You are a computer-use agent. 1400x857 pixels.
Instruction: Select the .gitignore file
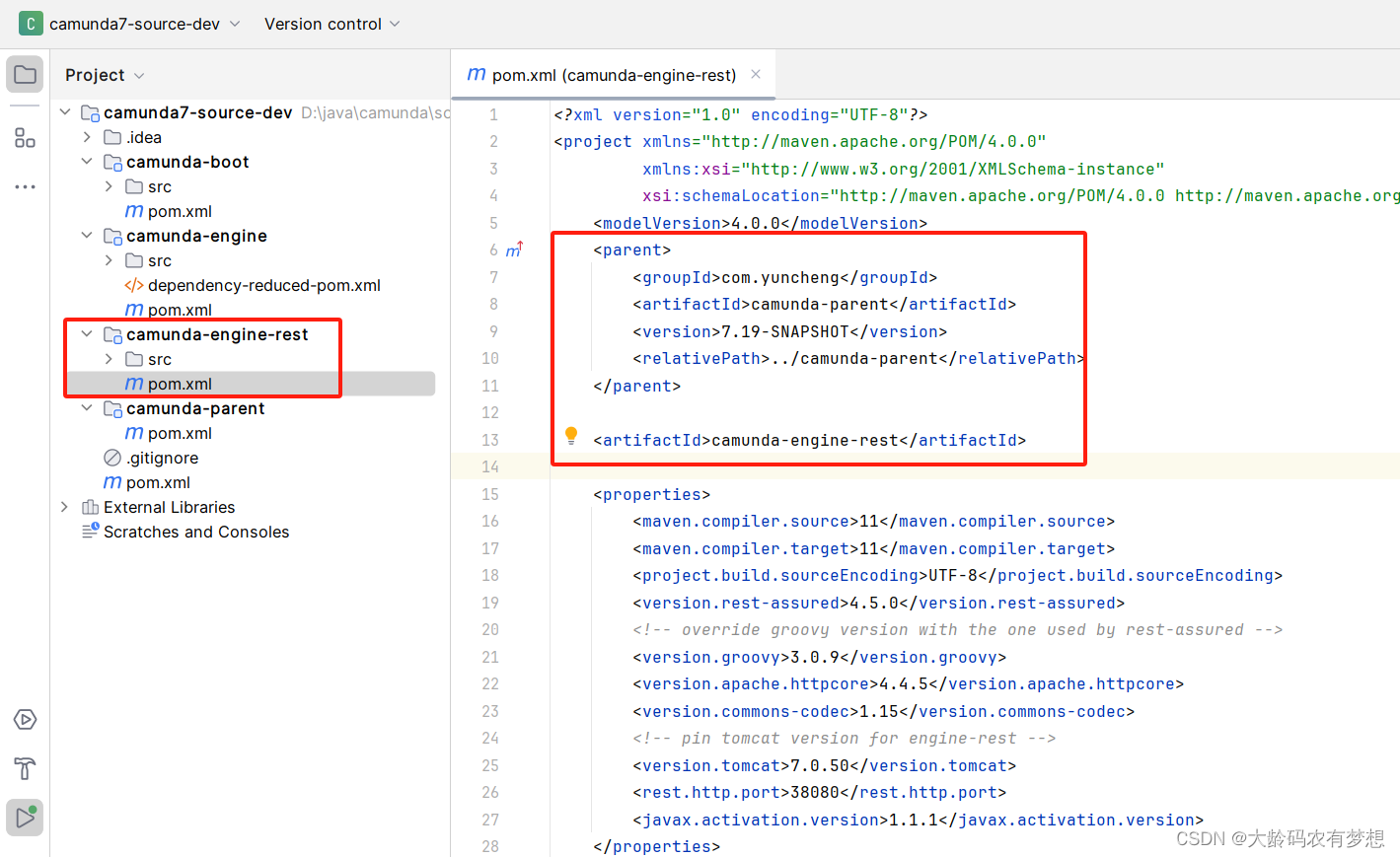click(x=163, y=458)
